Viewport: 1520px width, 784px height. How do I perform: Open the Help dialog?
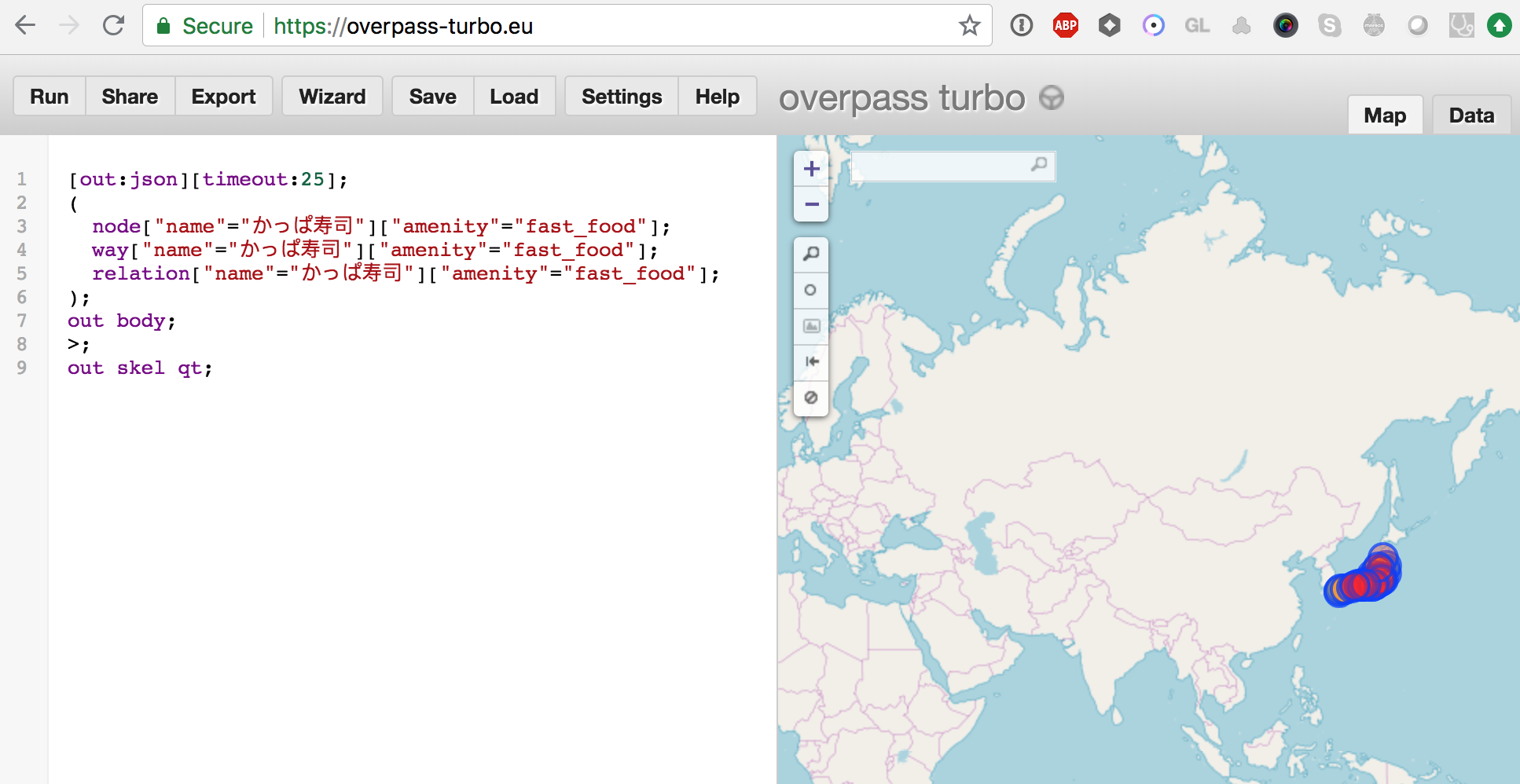(718, 96)
